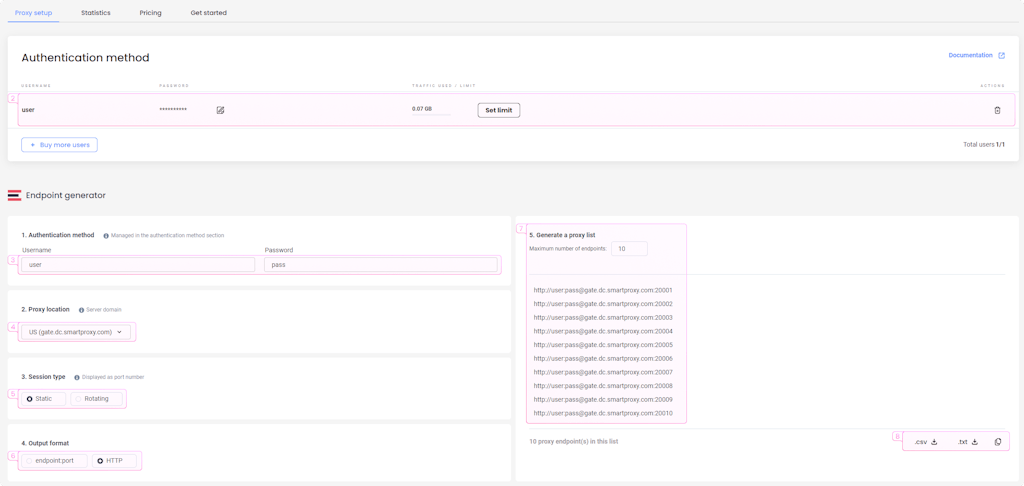
Task: Choose endpoint:port output format
Action: coord(54,461)
